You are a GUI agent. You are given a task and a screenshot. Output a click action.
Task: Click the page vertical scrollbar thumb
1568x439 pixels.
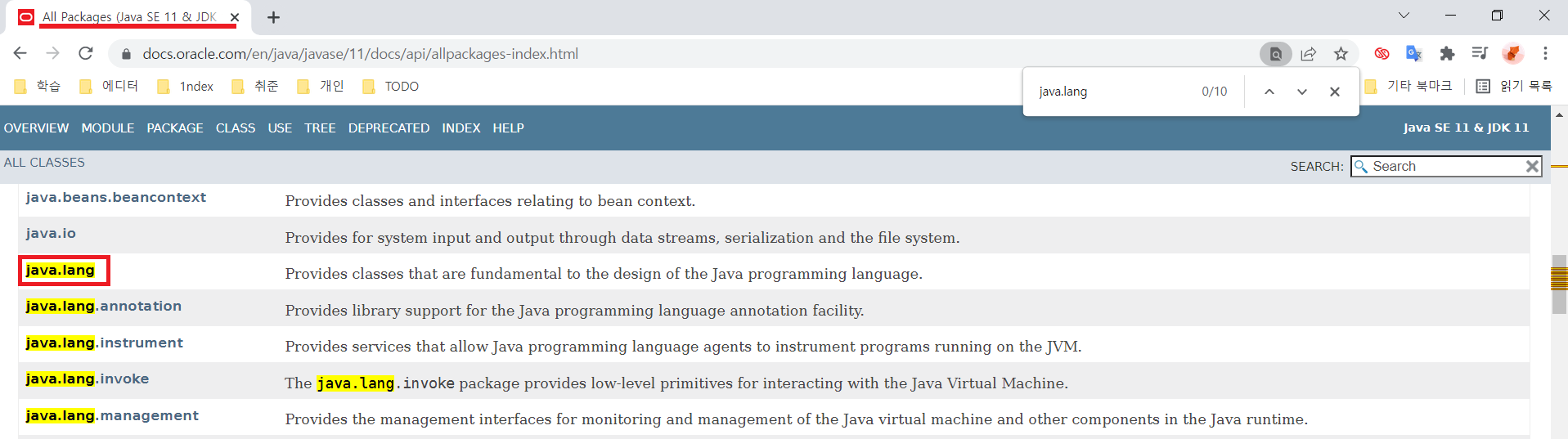(1559, 284)
